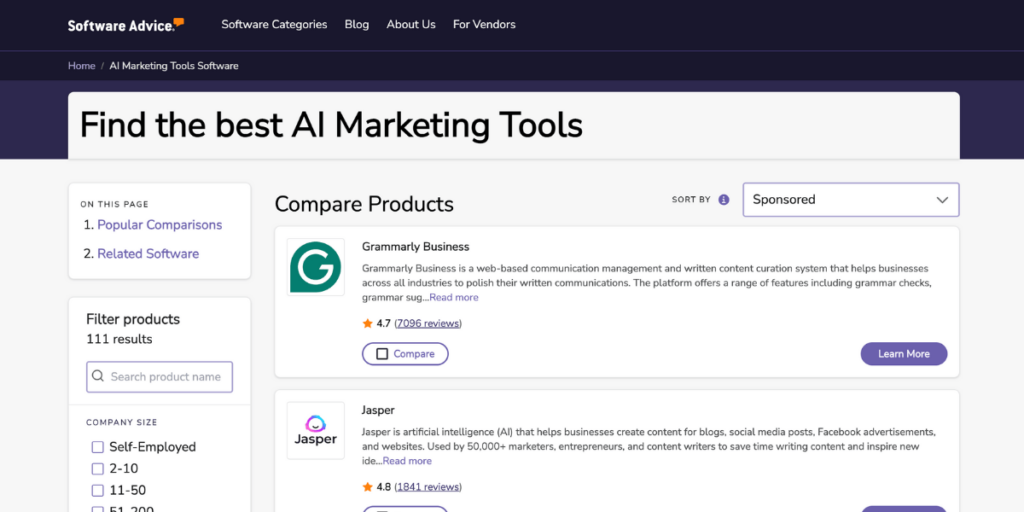Select the 11-50 company size checkbox
Viewport: 1024px width, 512px height.
98,491
